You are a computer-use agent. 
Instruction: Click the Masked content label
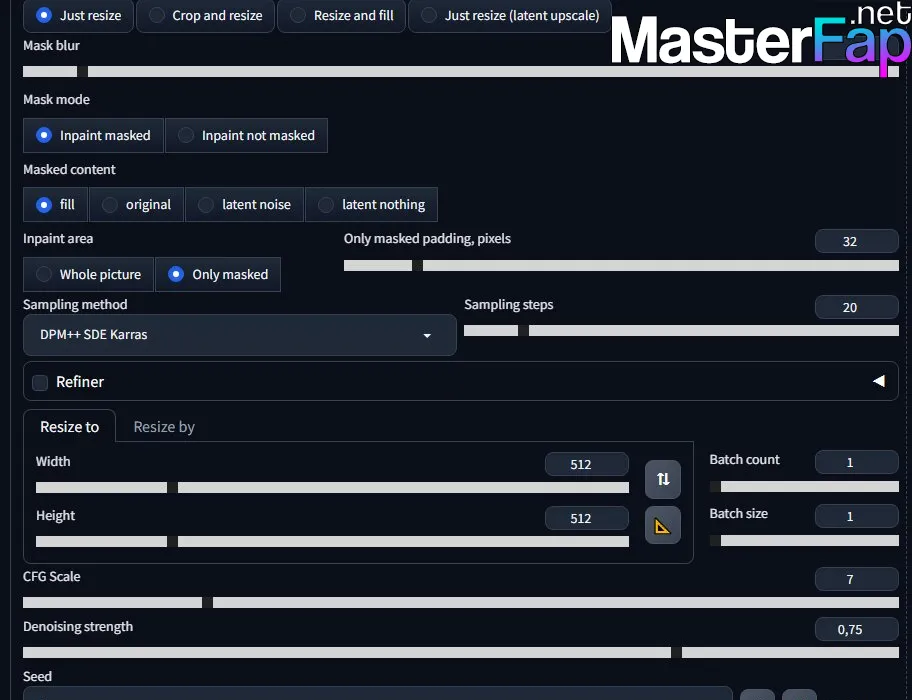point(69,169)
